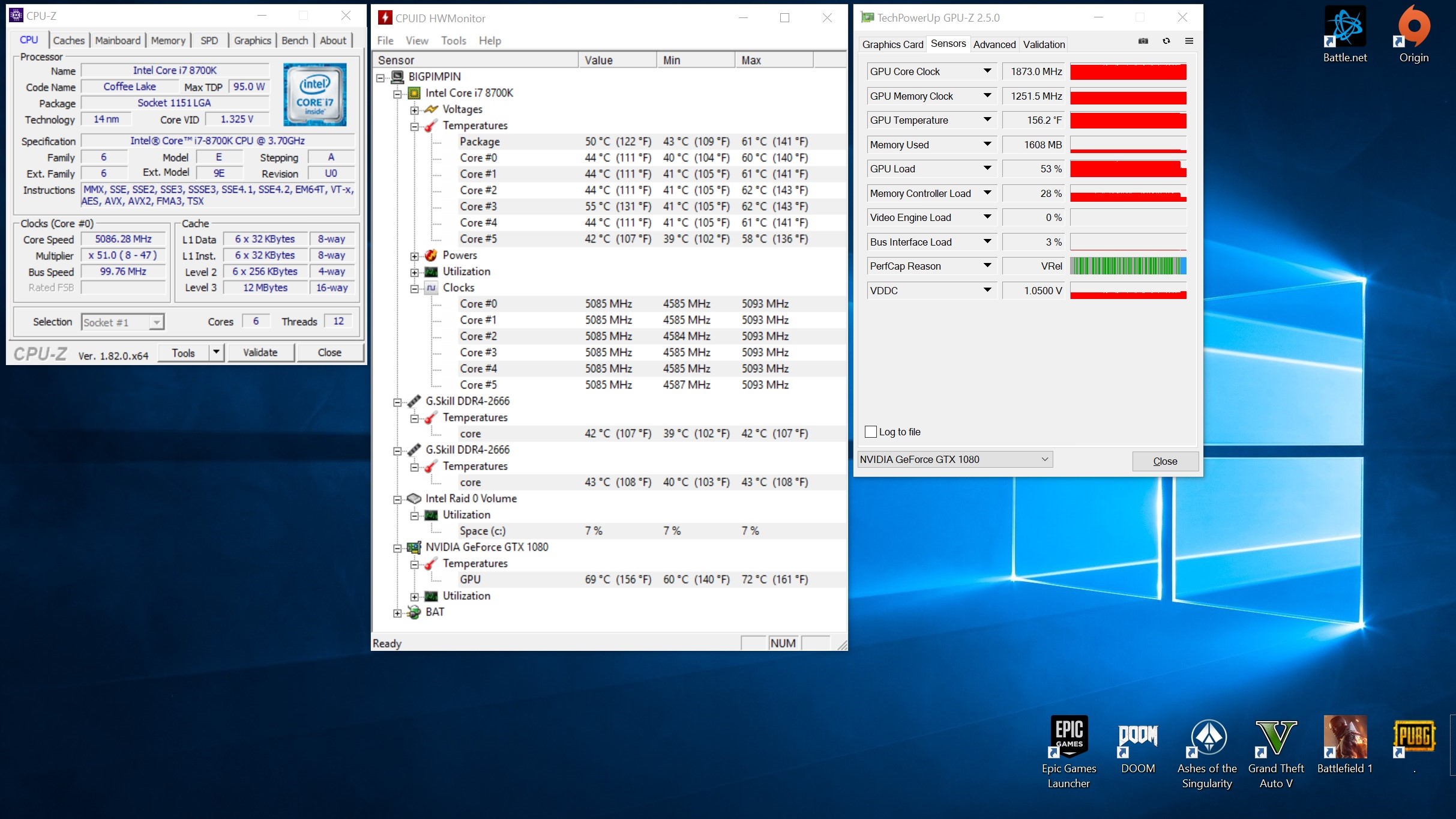
Task: Open the Advanced tab in GPU-Z
Action: point(994,44)
